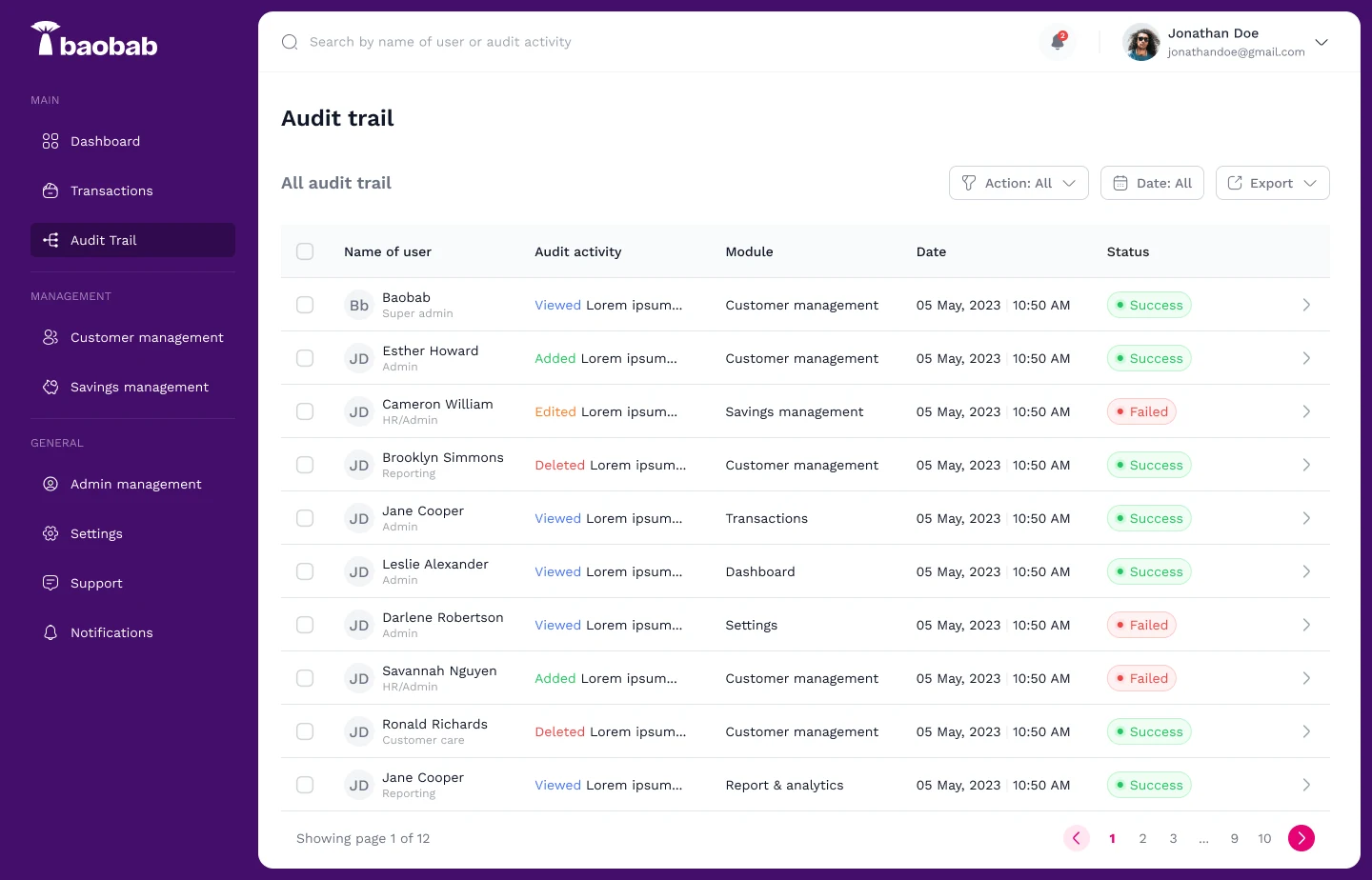Click Jonathan Doe's profile avatar
The height and width of the screenshot is (880, 1372).
coord(1141,42)
